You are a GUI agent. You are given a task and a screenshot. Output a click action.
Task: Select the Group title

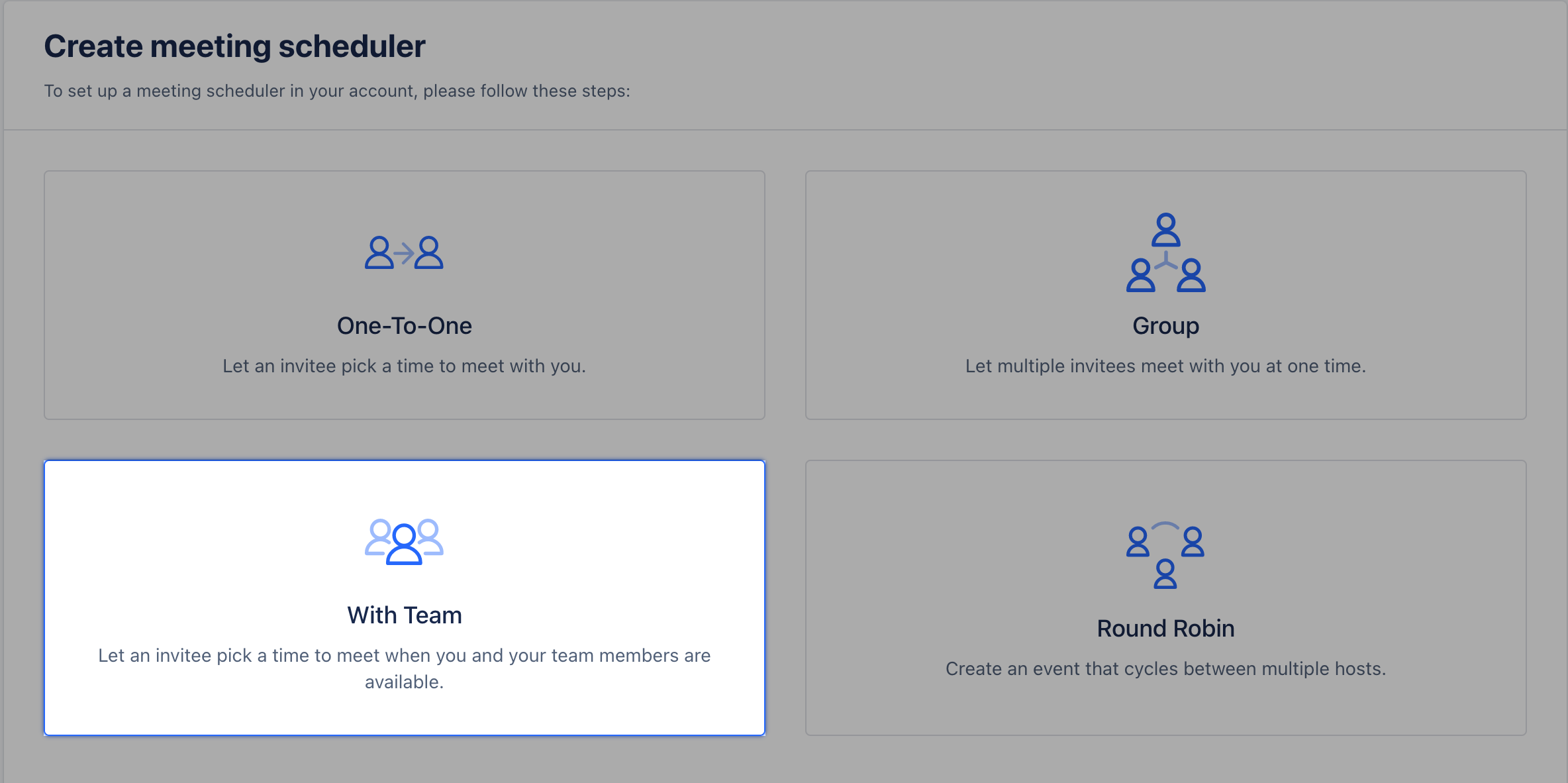(1165, 326)
